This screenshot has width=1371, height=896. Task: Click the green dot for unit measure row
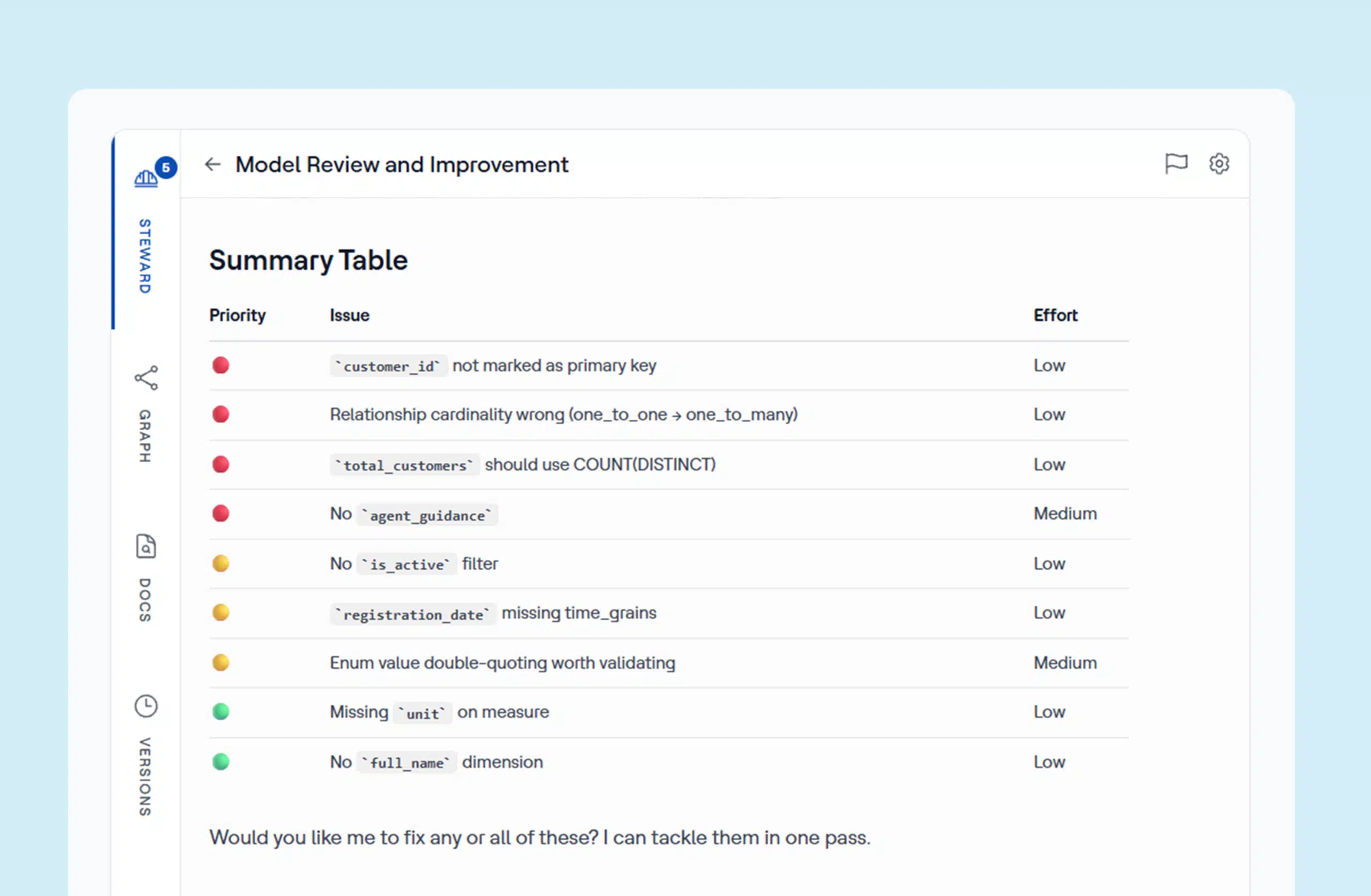(x=221, y=712)
